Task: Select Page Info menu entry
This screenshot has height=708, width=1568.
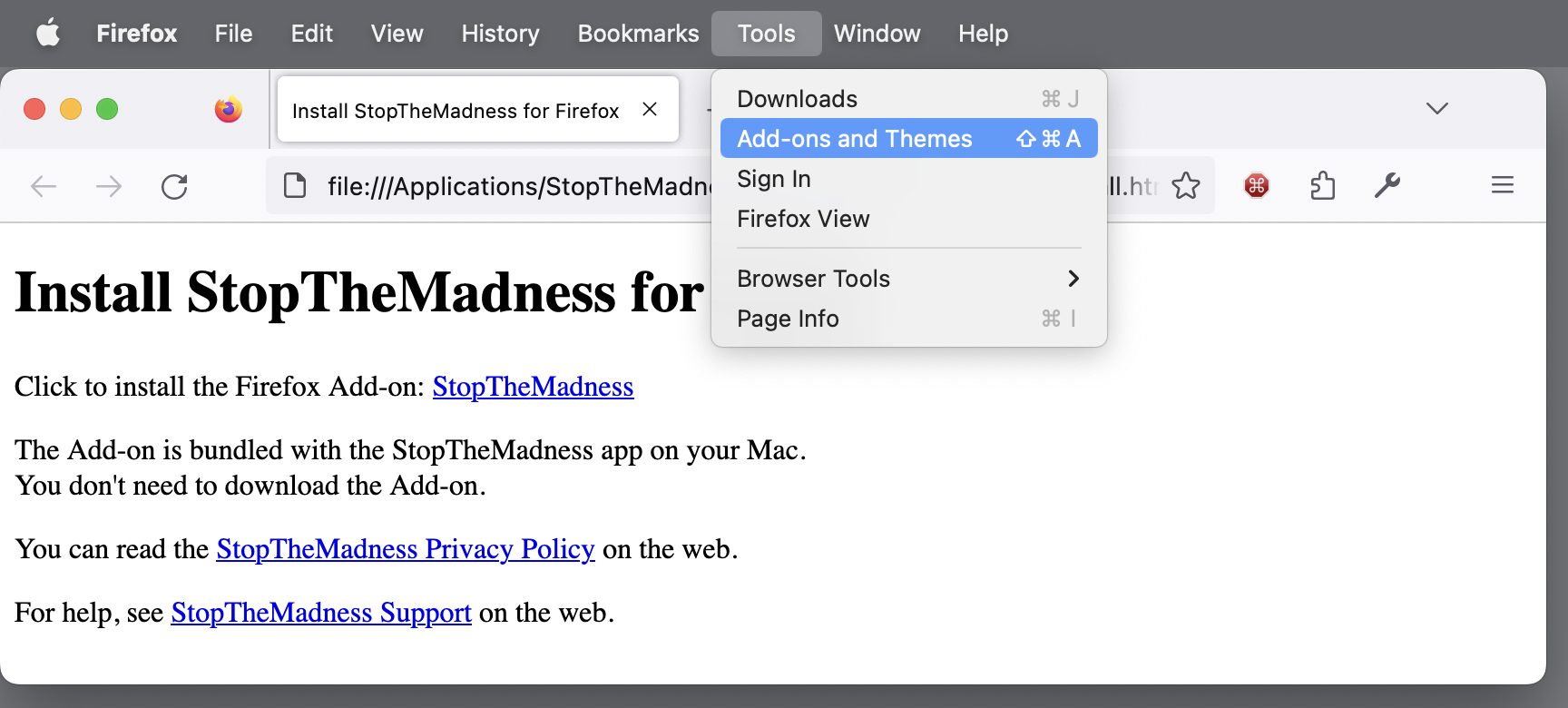Action: (x=907, y=319)
